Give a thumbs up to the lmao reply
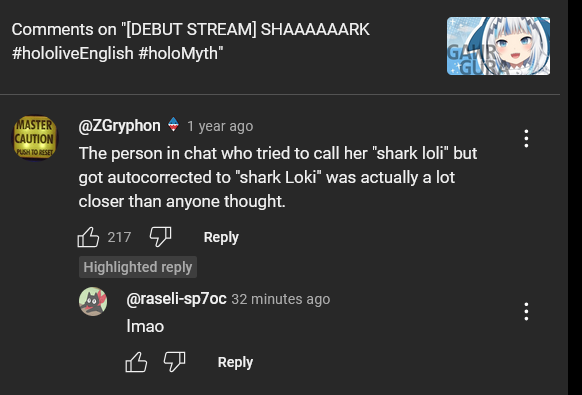This screenshot has height=395, width=582. click(x=136, y=362)
